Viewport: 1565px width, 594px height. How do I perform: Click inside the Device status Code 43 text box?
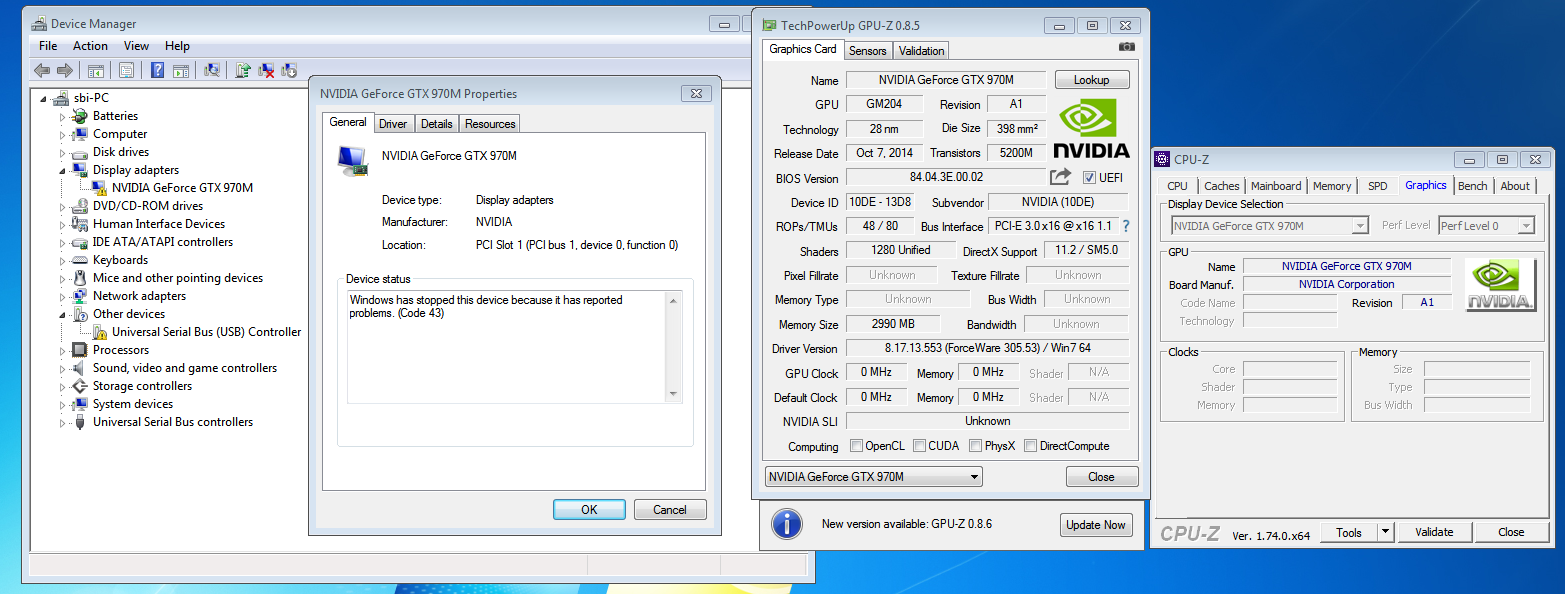(506, 347)
